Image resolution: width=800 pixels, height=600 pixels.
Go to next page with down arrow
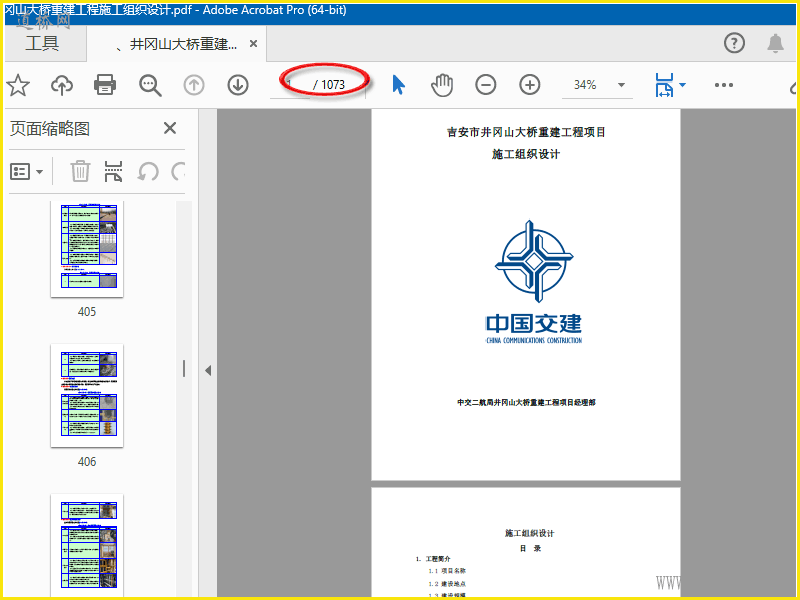pyautogui.click(x=238, y=85)
